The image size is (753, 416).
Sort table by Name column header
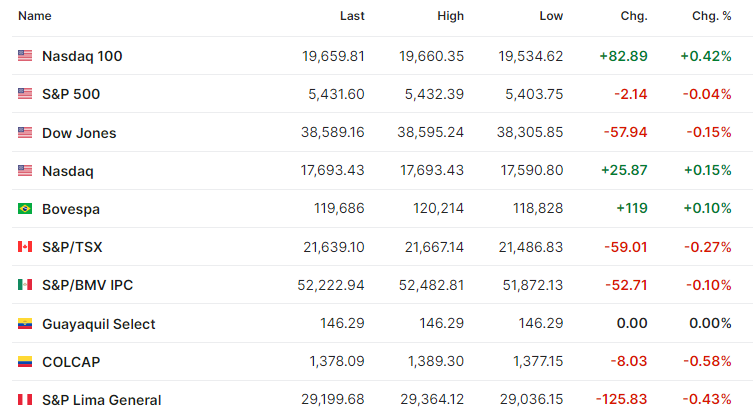tap(35, 16)
